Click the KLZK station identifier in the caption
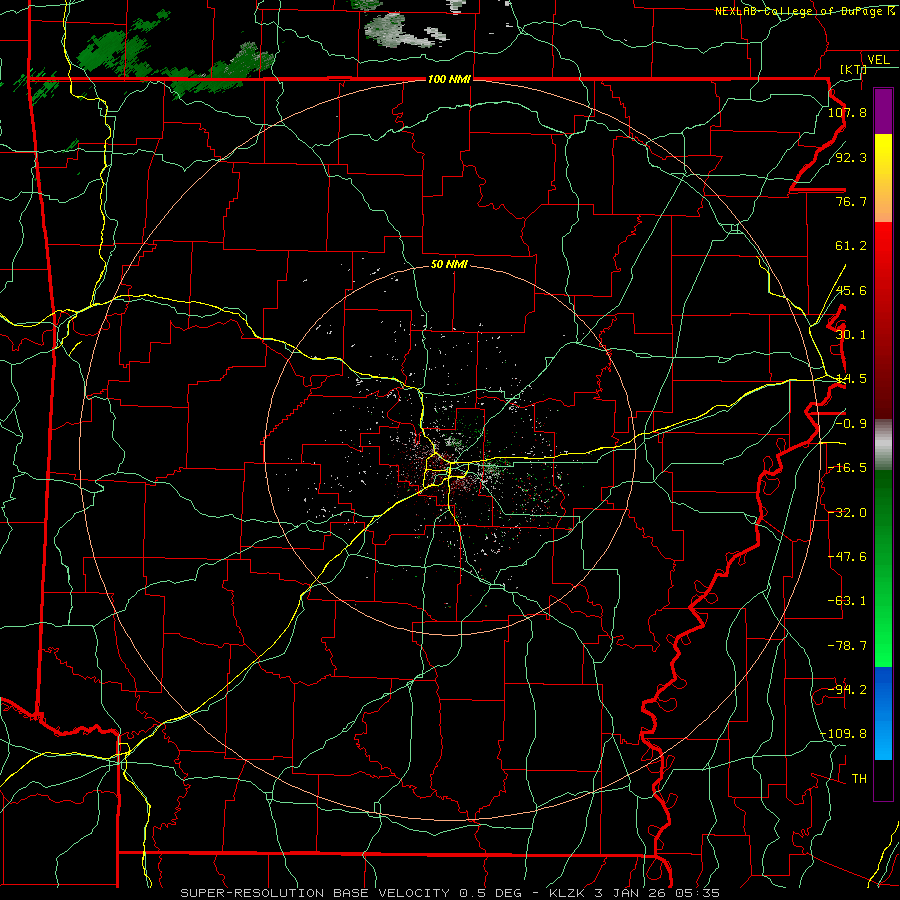900x900 pixels. coord(567,893)
